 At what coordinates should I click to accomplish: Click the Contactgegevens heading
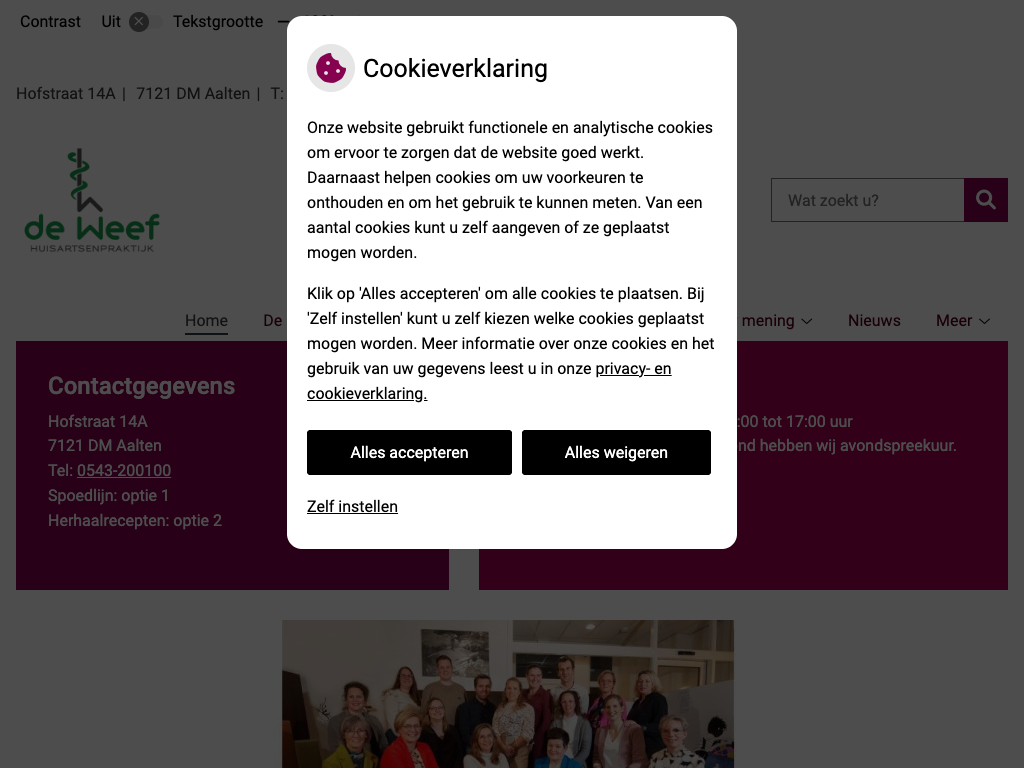click(x=141, y=386)
